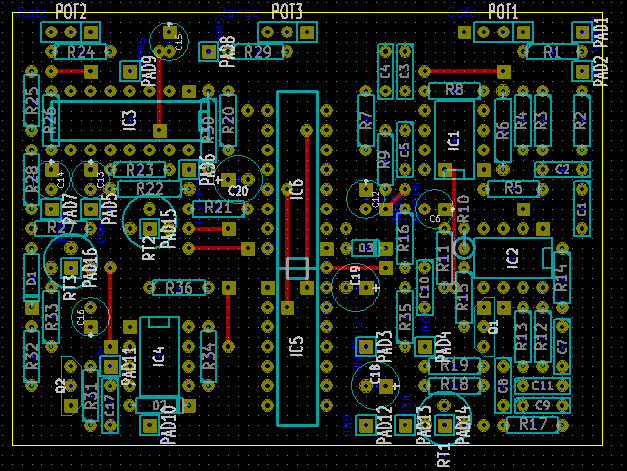The image size is (627, 471).
Task: Select capacitor C10 footprint
Action: click(424, 287)
